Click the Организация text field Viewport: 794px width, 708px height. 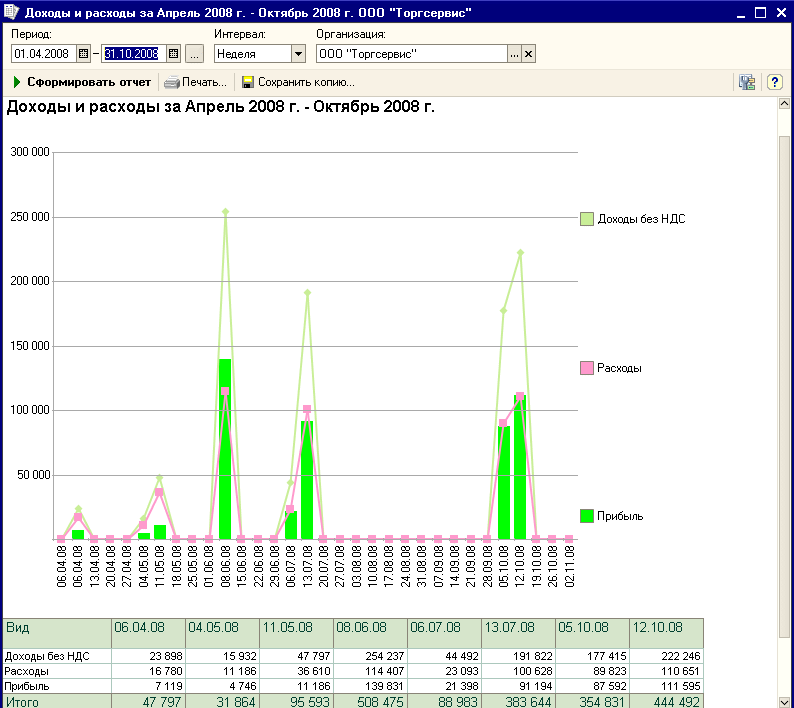410,54
